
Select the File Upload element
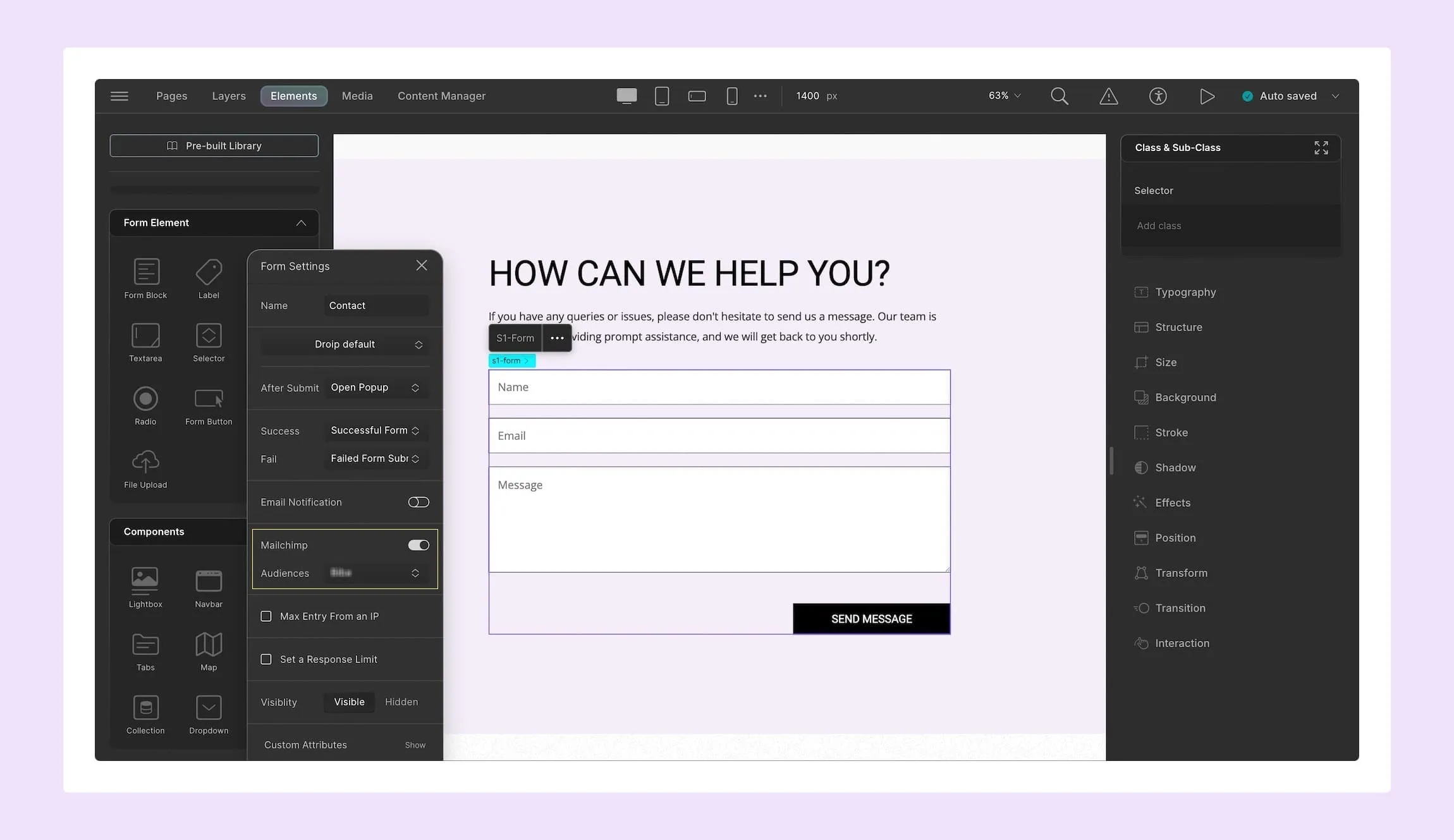pyautogui.click(x=145, y=468)
